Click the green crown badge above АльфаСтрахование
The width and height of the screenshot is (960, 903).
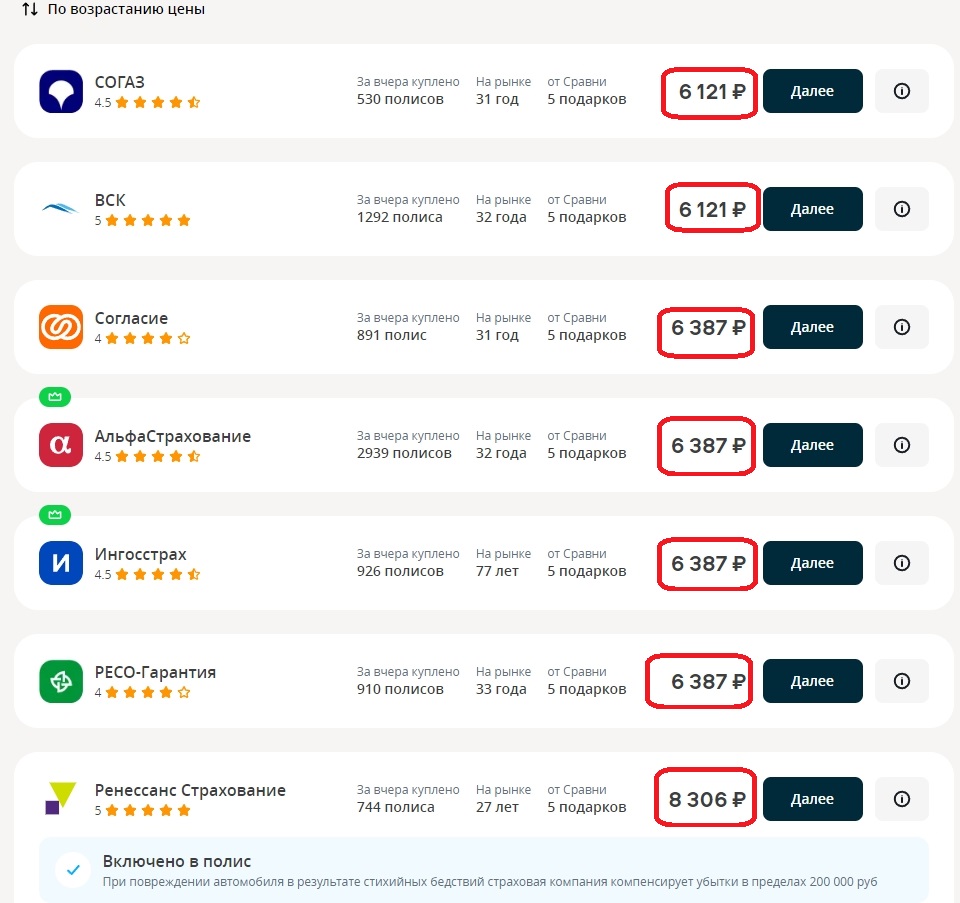[x=55, y=397]
